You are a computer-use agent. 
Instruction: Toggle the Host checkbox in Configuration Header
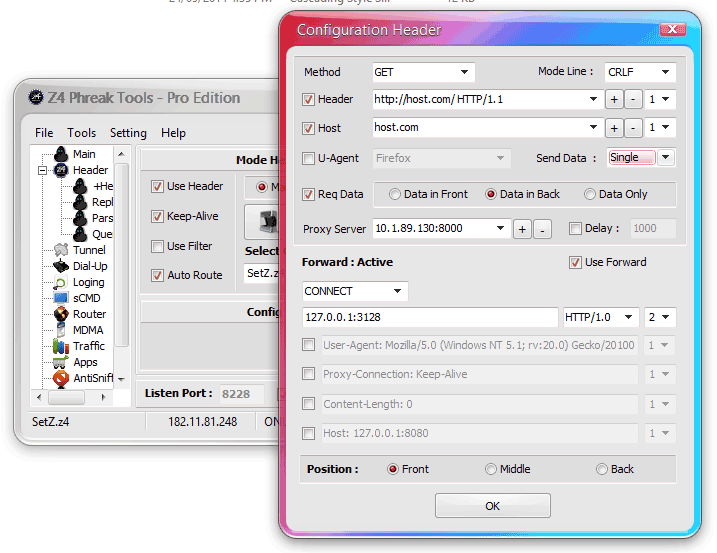pyautogui.click(x=308, y=128)
